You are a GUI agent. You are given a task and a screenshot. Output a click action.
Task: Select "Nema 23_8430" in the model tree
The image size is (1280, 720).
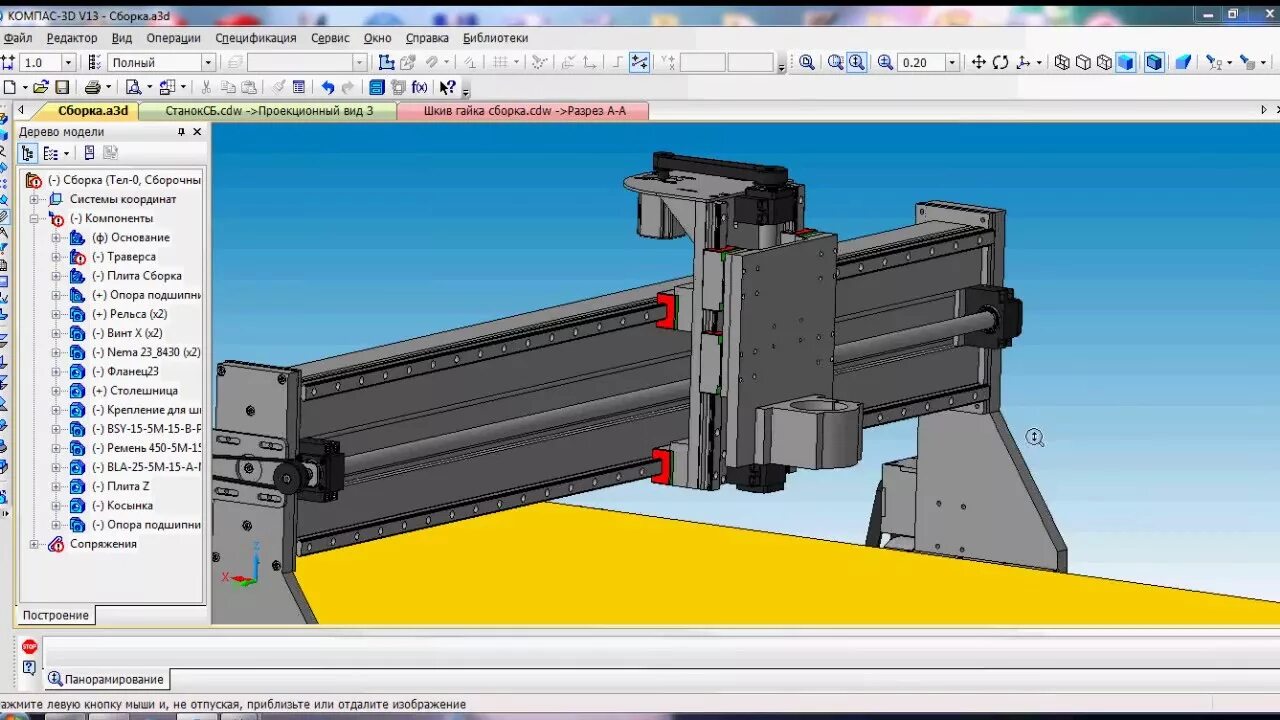pos(146,352)
